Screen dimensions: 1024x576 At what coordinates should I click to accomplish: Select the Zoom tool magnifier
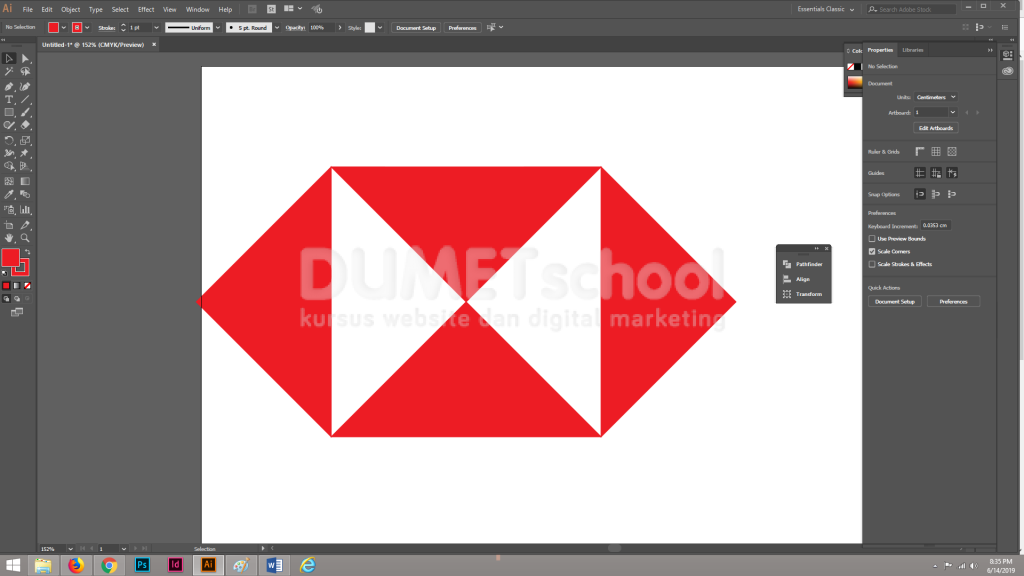(x=25, y=238)
